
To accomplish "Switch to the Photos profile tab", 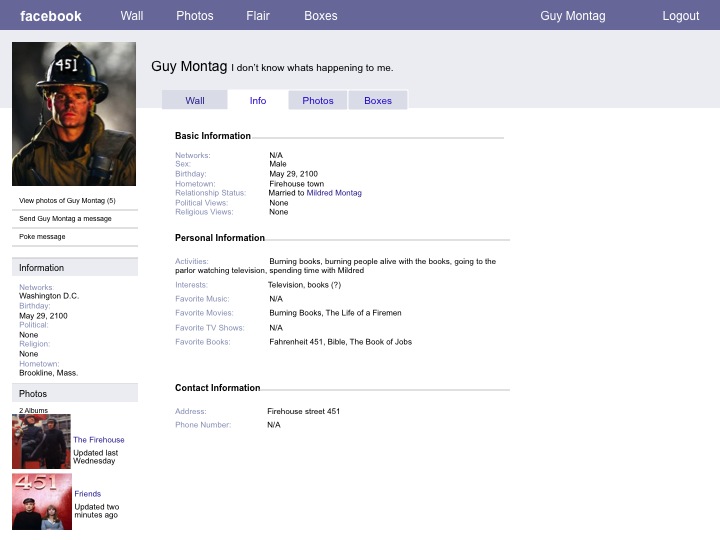I will pos(318,100).
